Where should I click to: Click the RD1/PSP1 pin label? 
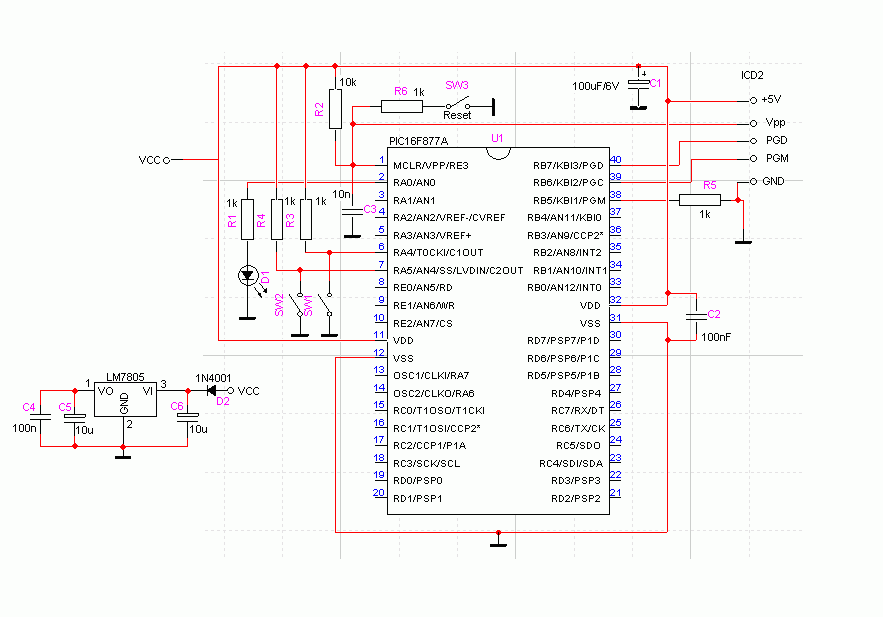418,499
